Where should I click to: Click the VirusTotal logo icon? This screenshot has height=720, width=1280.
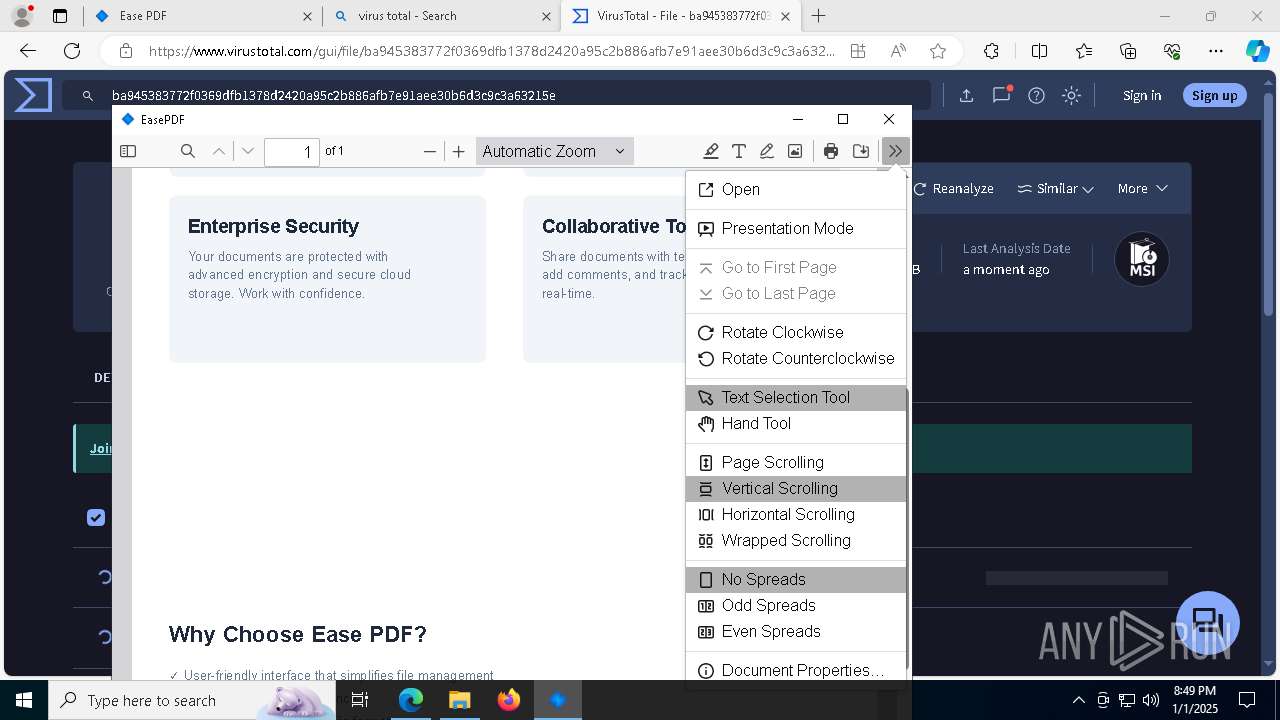[33, 95]
